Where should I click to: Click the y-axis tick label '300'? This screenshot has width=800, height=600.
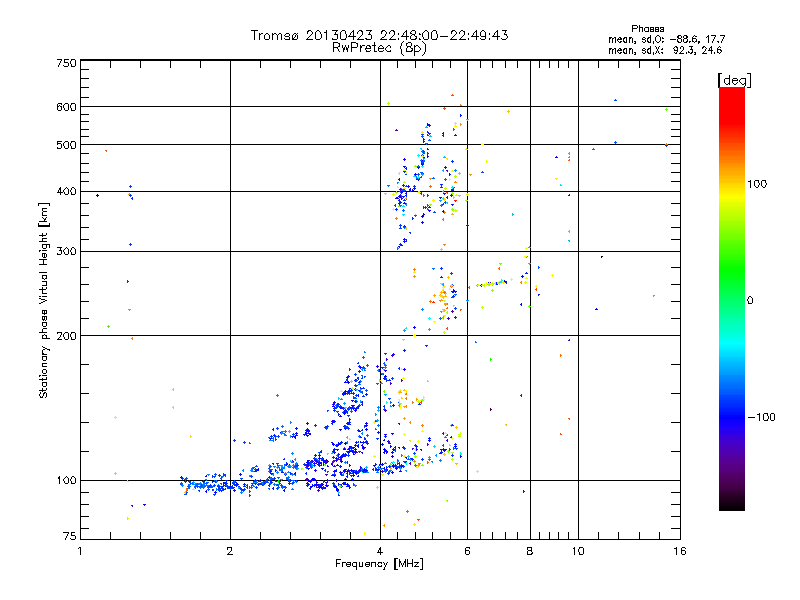coord(66,251)
